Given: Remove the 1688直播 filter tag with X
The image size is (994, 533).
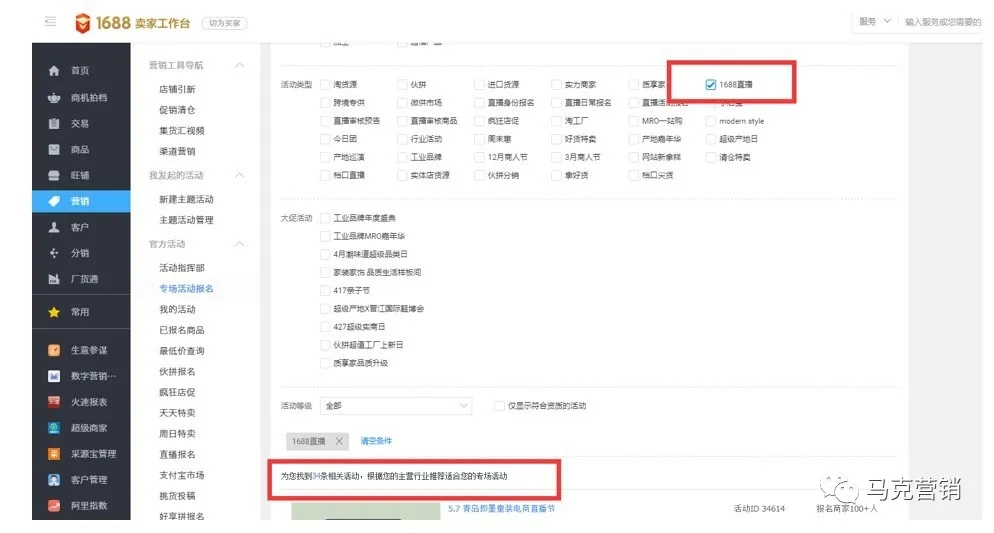Looking at the screenshot, I should point(339,441).
